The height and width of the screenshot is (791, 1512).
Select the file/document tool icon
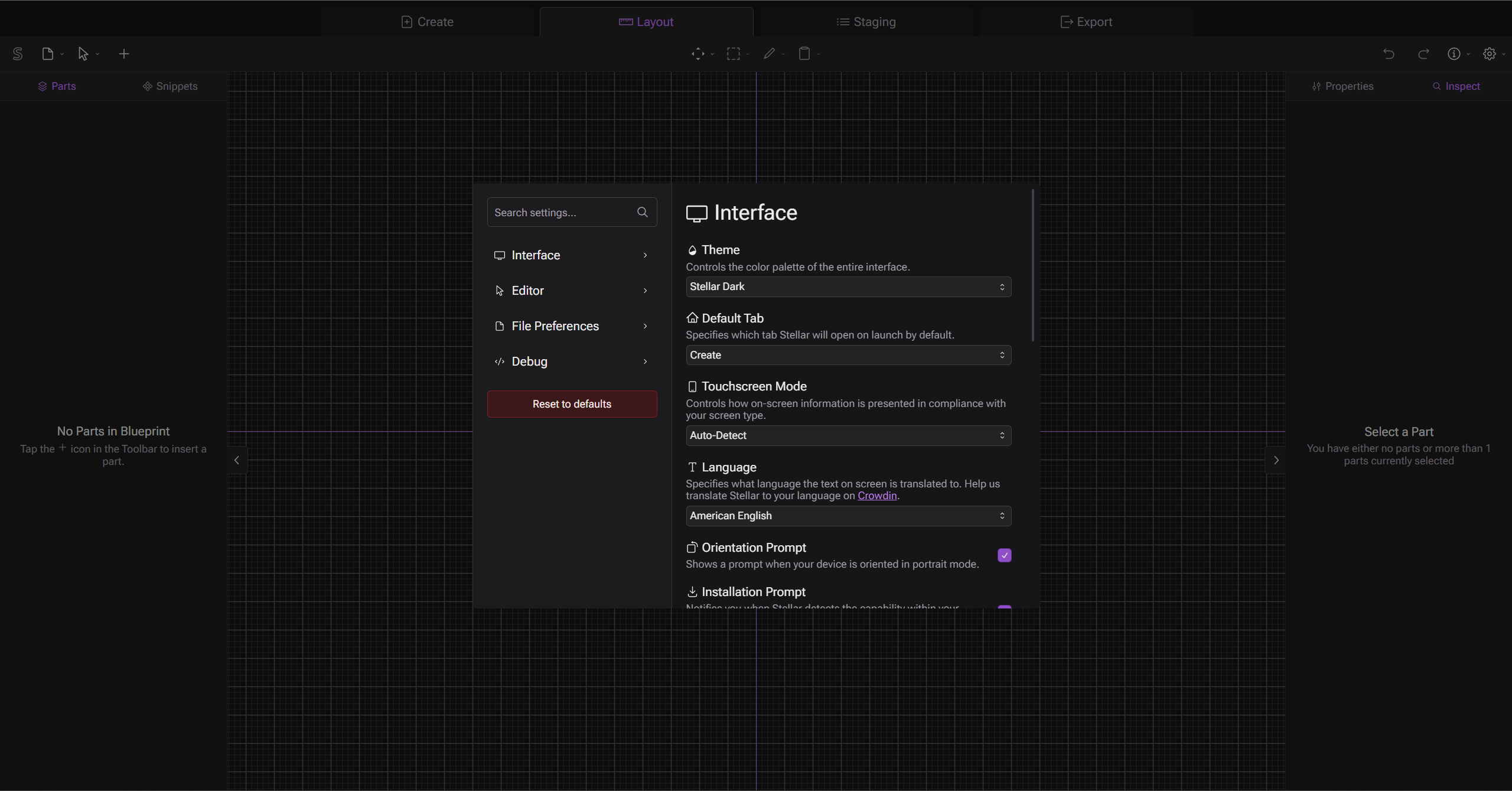pyautogui.click(x=47, y=53)
